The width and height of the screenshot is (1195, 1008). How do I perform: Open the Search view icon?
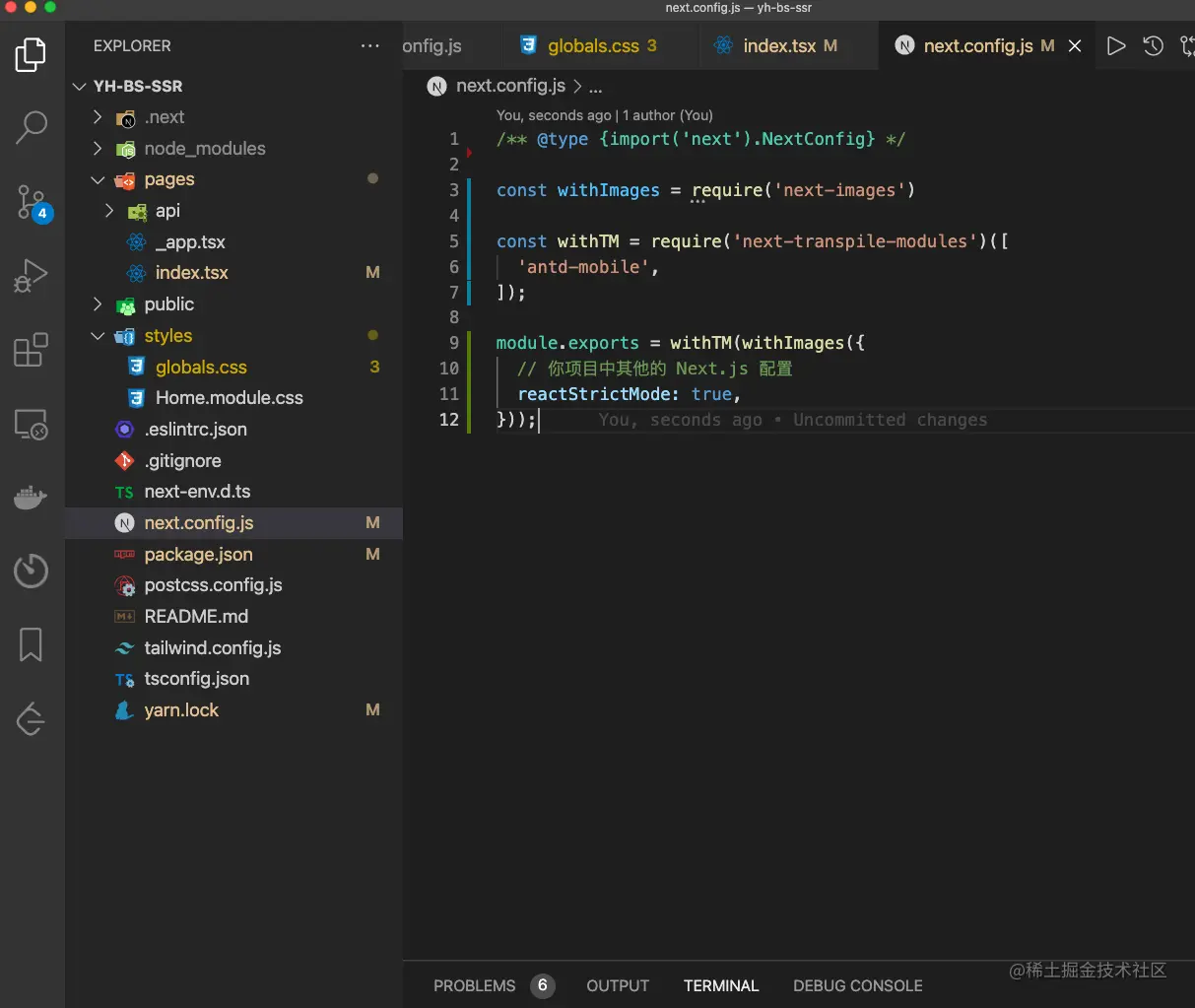[x=30, y=128]
